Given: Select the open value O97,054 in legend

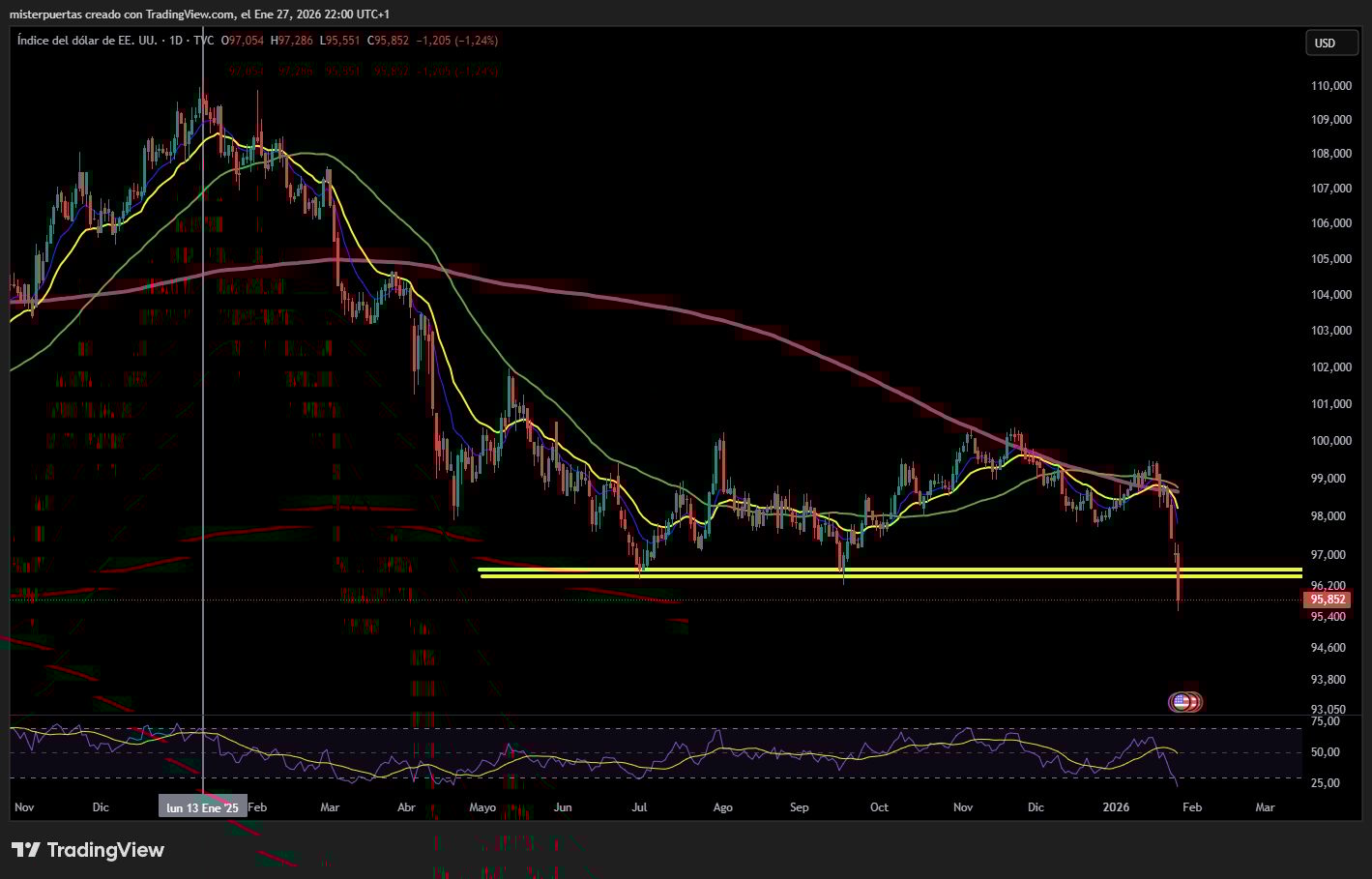Looking at the screenshot, I should point(242,41).
